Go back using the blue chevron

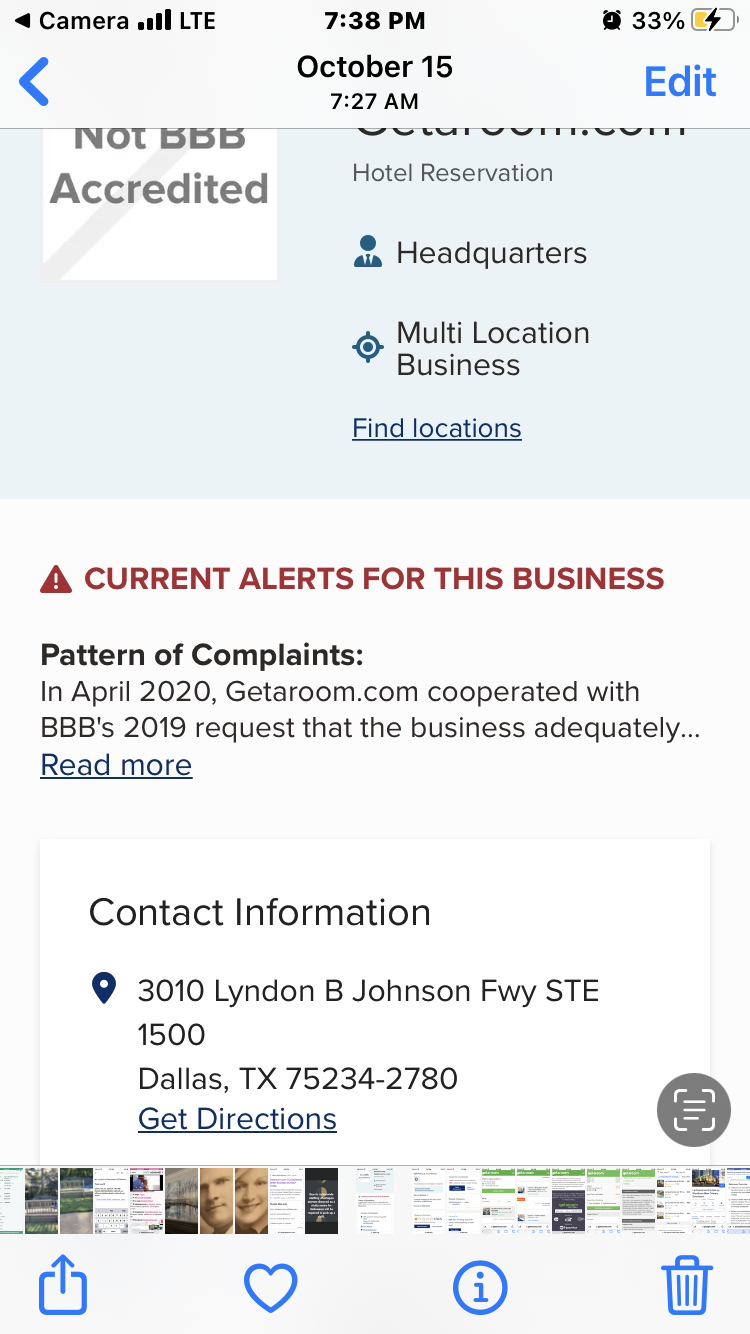35,82
